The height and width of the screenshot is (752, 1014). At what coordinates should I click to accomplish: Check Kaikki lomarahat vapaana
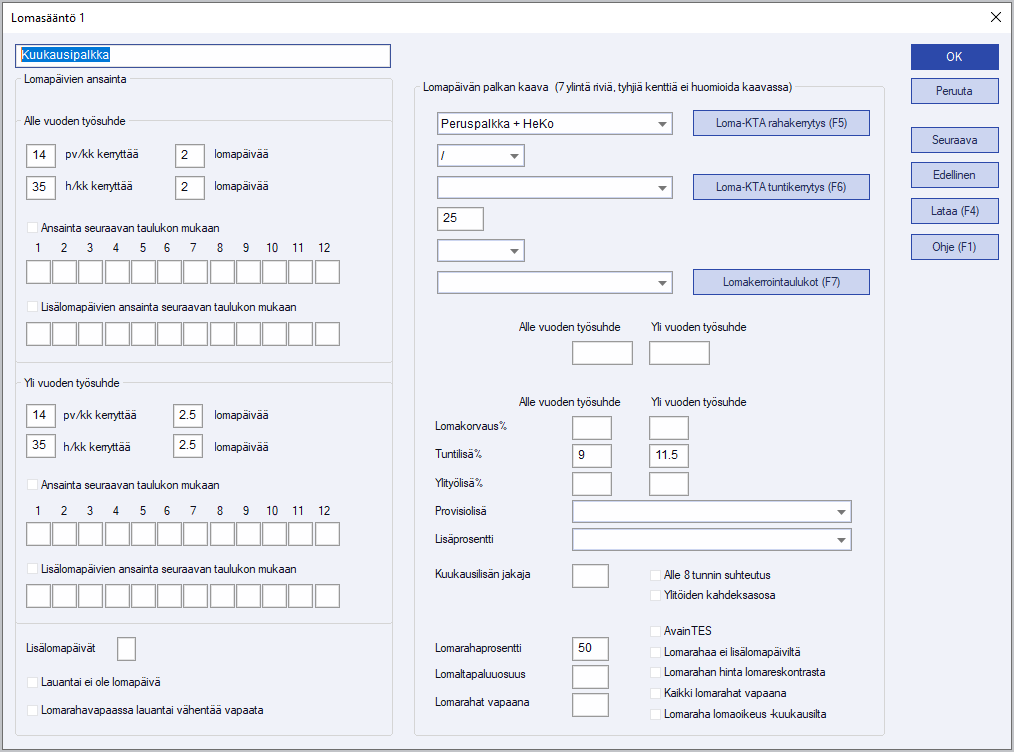coord(657,693)
